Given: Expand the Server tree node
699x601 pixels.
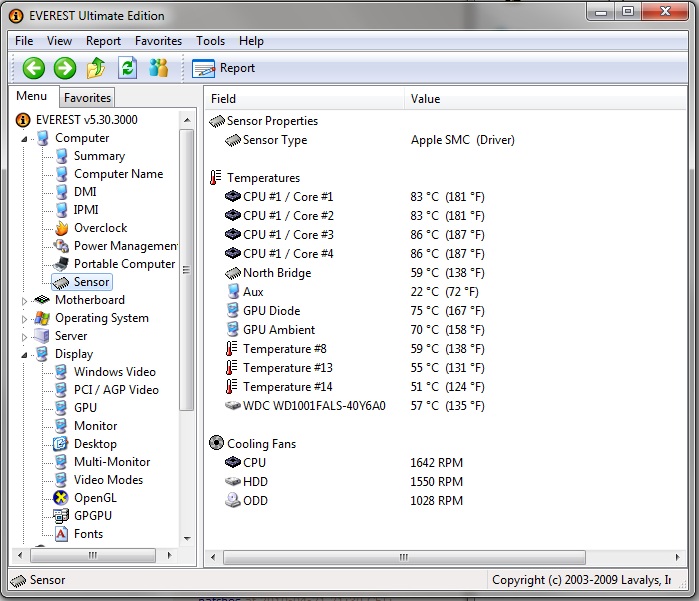Looking at the screenshot, I should click(25, 337).
